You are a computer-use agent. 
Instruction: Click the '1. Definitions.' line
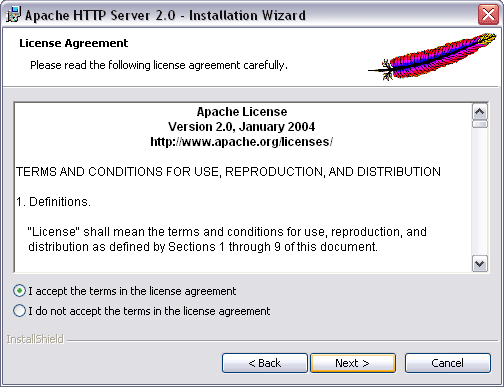(53, 202)
